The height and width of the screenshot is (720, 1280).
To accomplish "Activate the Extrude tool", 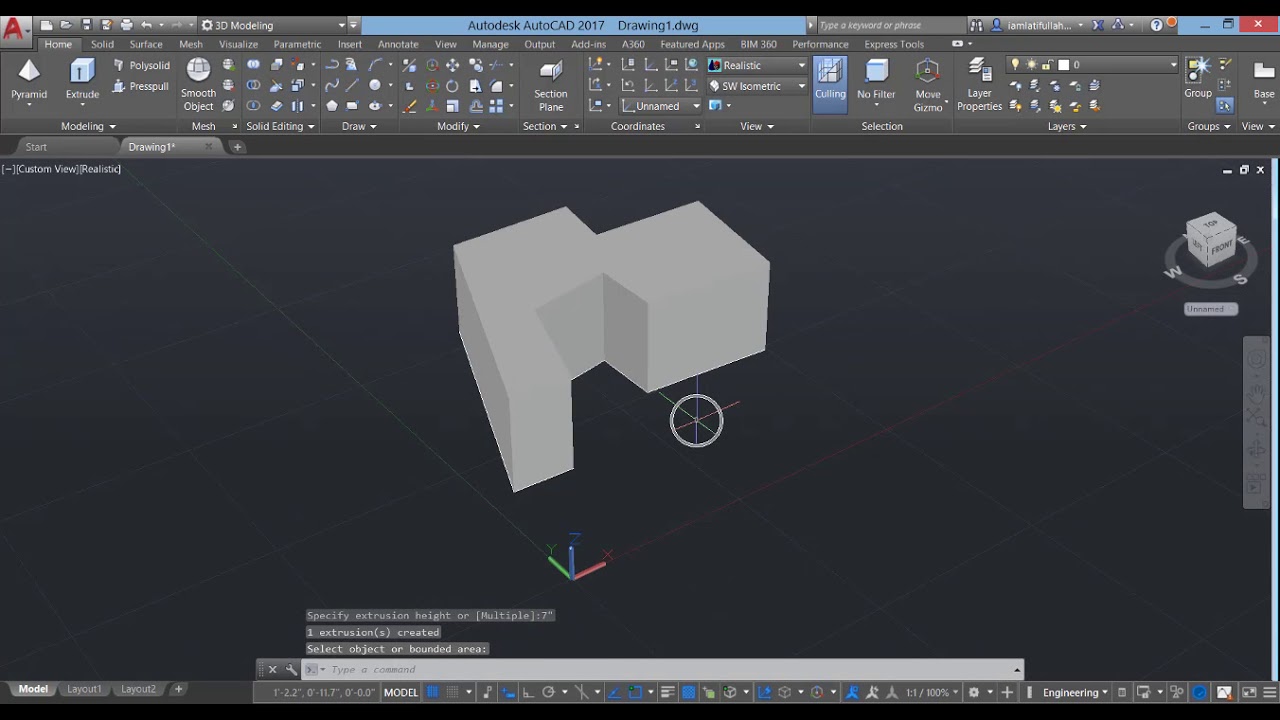I will pos(82,80).
